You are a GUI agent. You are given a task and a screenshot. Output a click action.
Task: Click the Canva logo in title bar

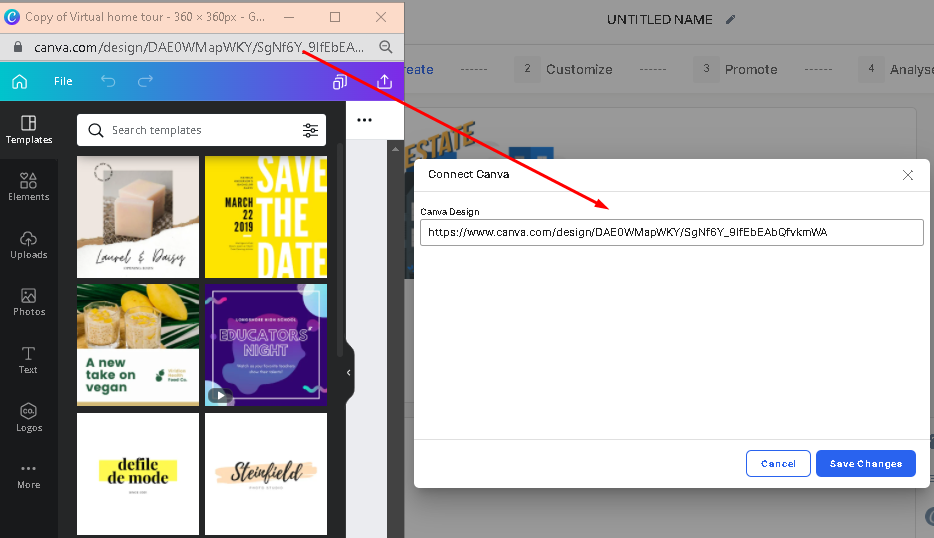tap(12, 17)
